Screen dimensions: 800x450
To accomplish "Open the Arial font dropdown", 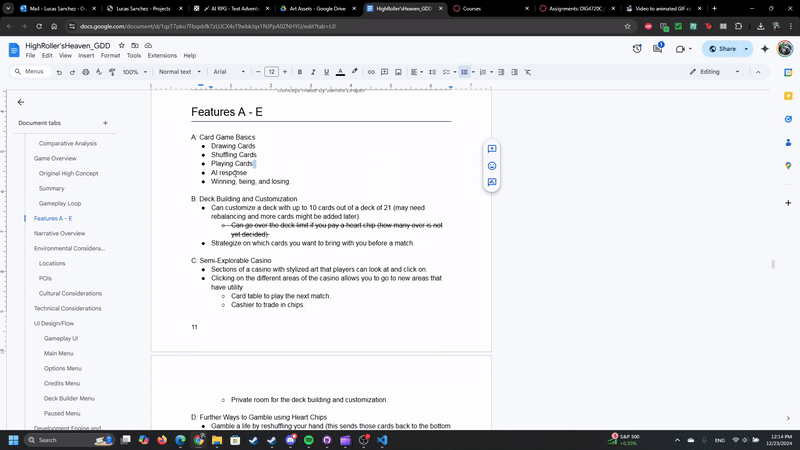I will pyautogui.click(x=230, y=72).
